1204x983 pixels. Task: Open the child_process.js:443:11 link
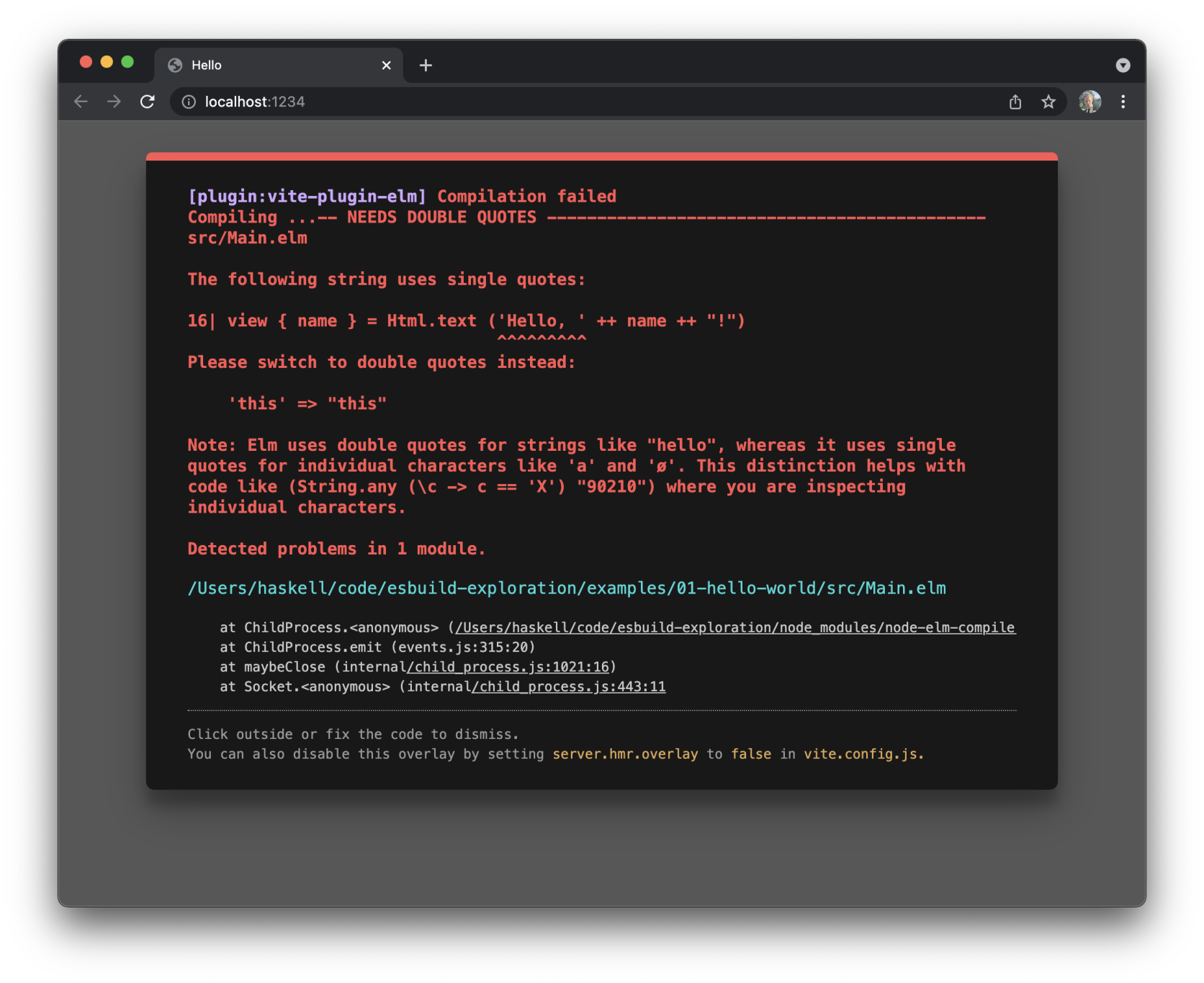point(570,686)
